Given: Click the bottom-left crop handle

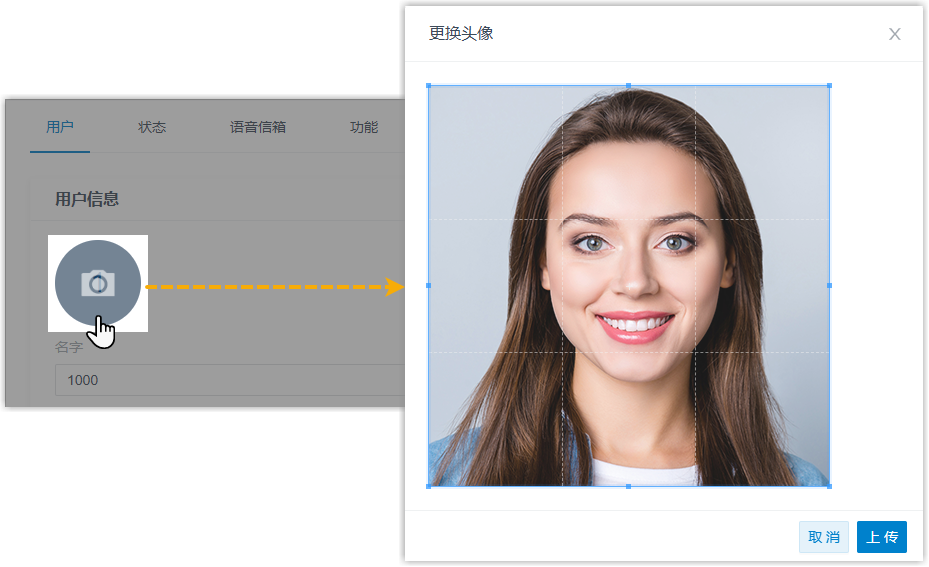Looking at the screenshot, I should 429,486.
